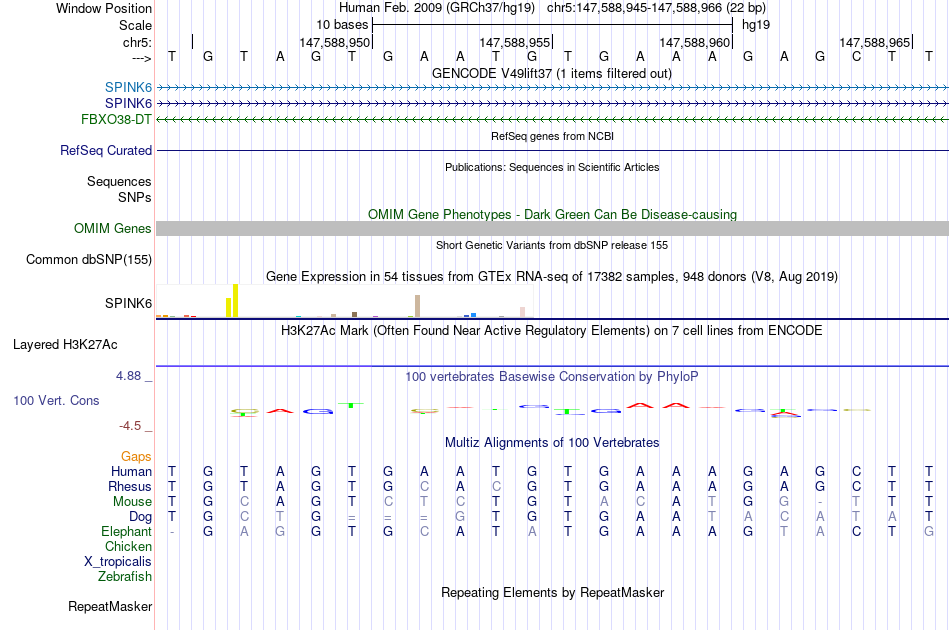Select the Chicken species row label

tap(128, 546)
